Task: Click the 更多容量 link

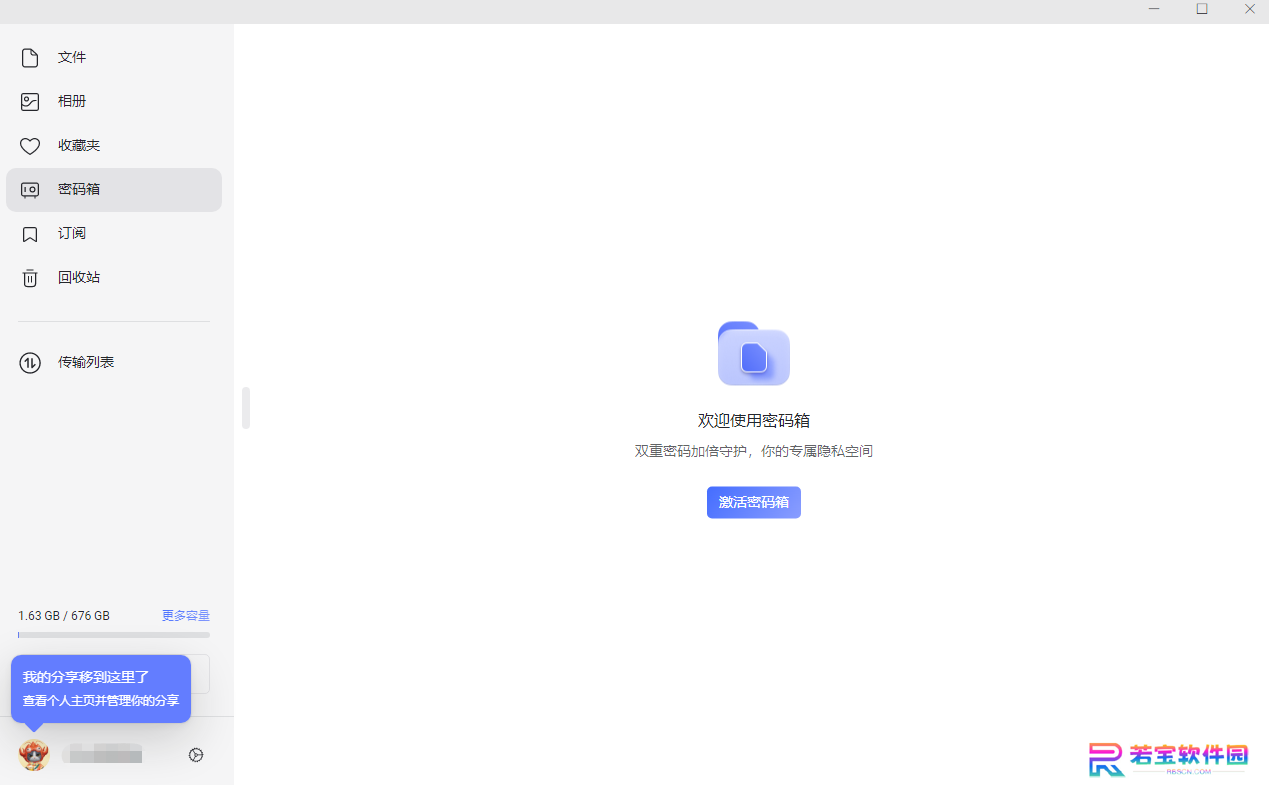Action: click(x=186, y=616)
